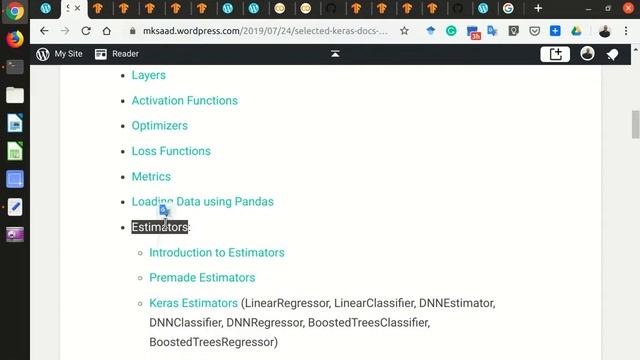640x360 pixels.
Task: Go back to the previous page
Action: pos(44,31)
